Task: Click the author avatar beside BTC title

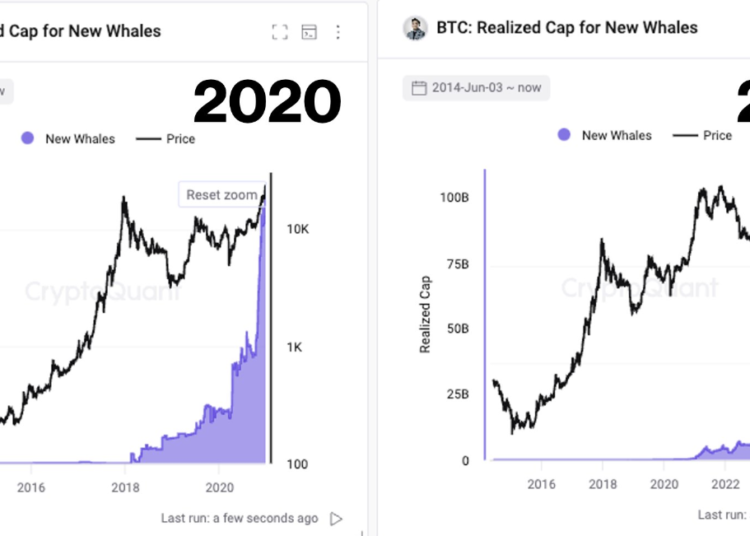Action: [x=415, y=28]
